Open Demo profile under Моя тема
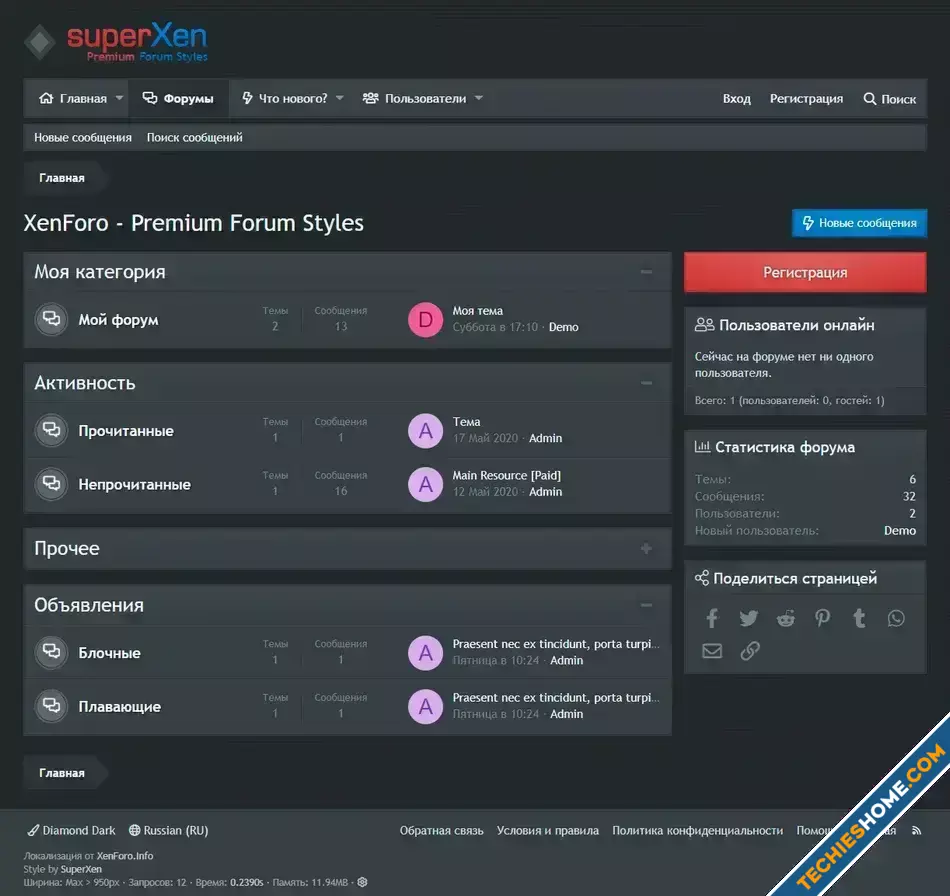Screen dimensions: 950x896 point(563,327)
